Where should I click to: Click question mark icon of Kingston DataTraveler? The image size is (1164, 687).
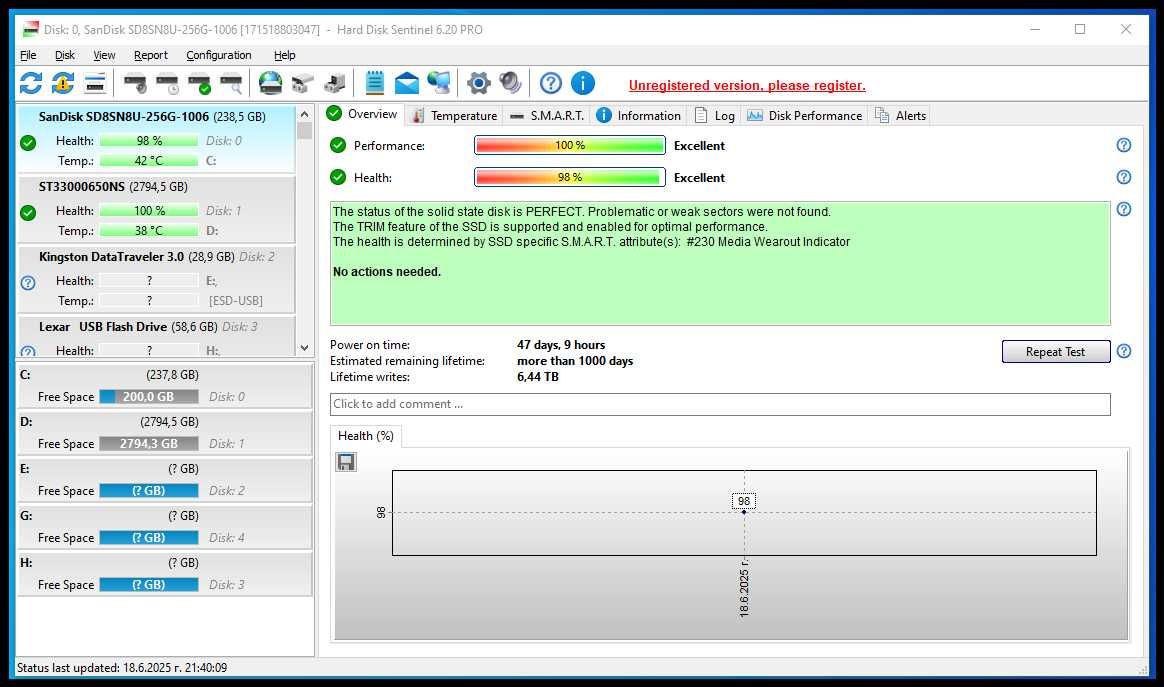(28, 283)
